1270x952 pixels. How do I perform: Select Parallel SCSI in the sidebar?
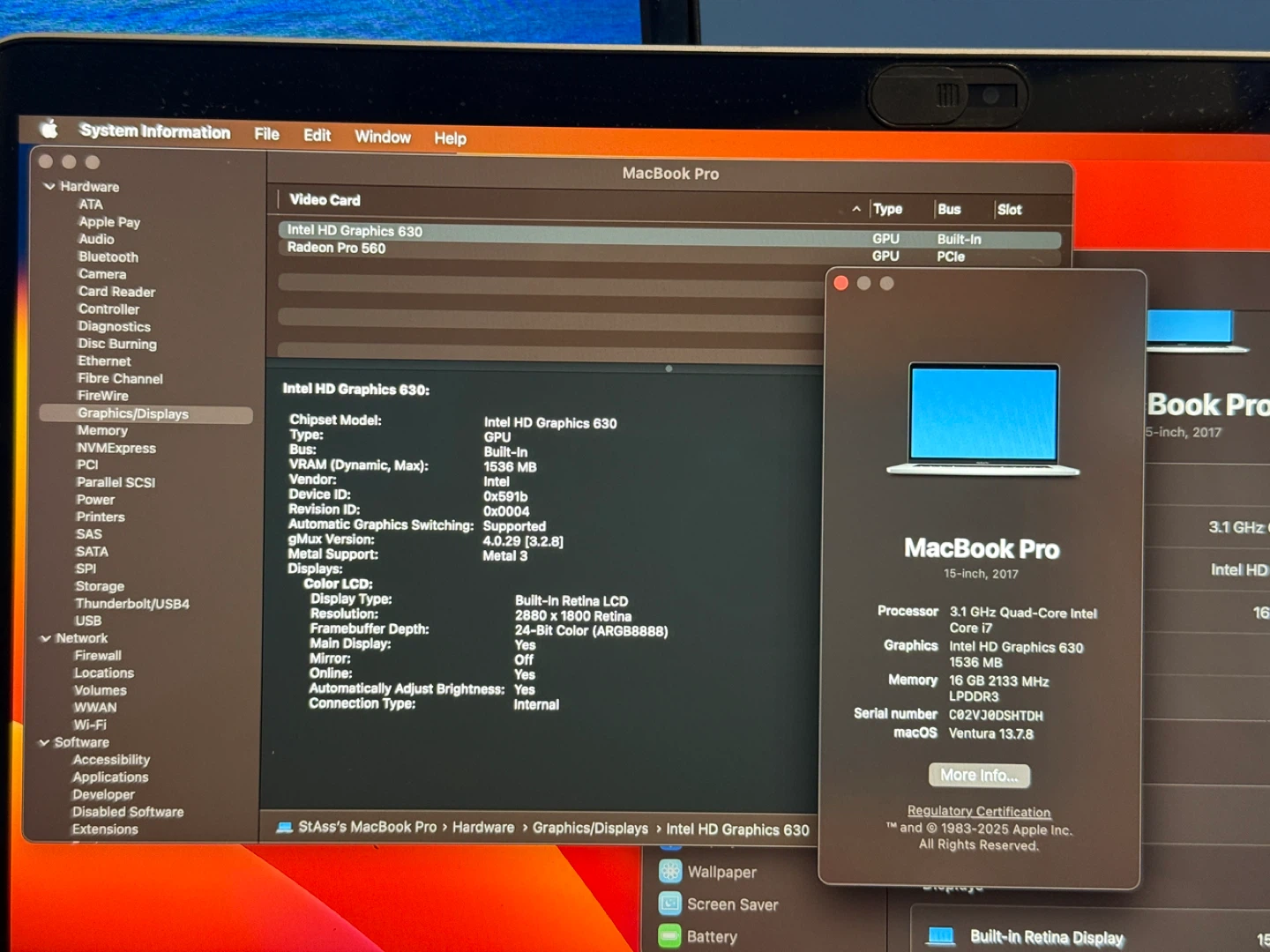tap(116, 482)
